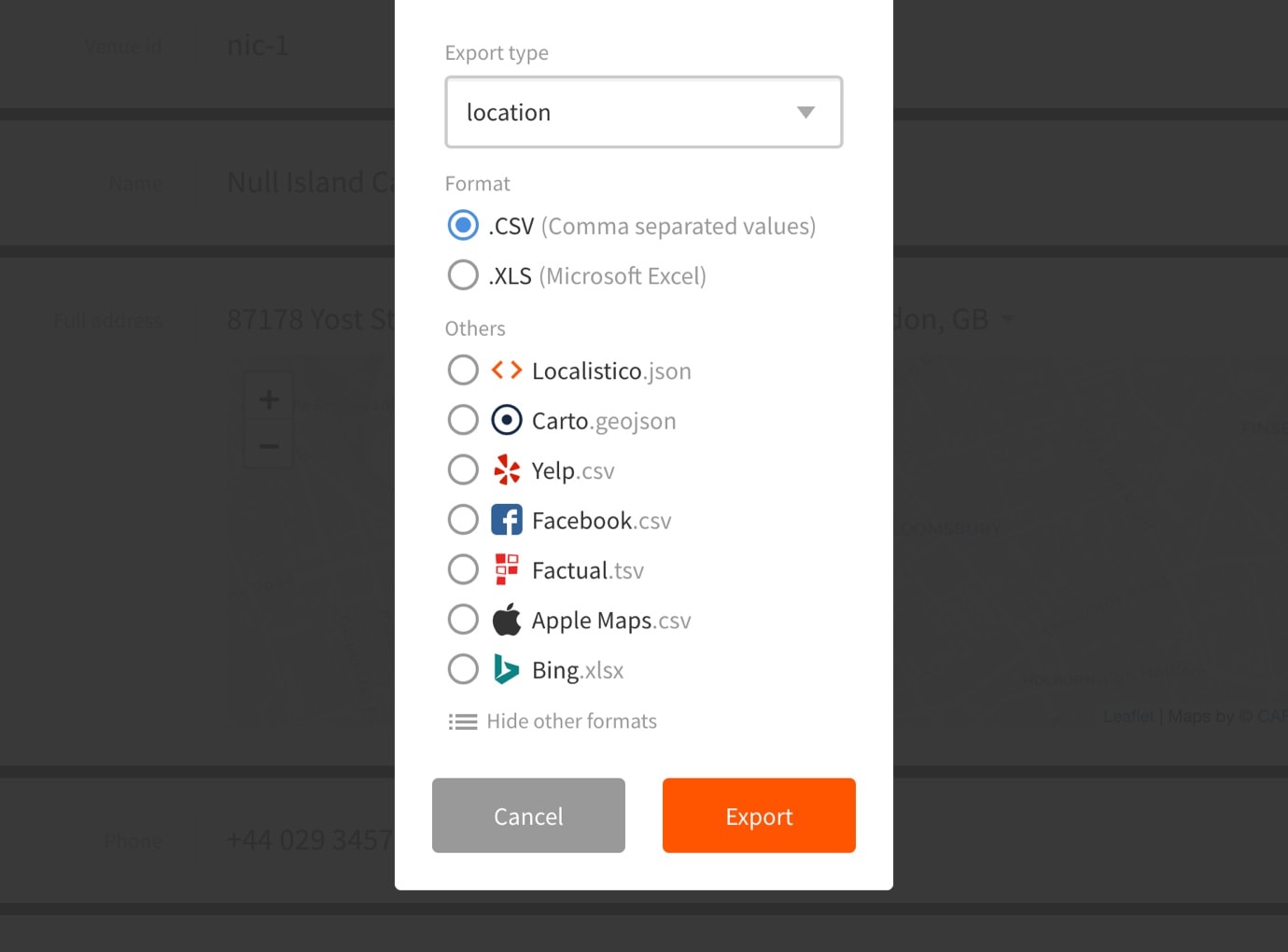
Task: Choose the Yelp.csv radio option
Action: click(463, 470)
